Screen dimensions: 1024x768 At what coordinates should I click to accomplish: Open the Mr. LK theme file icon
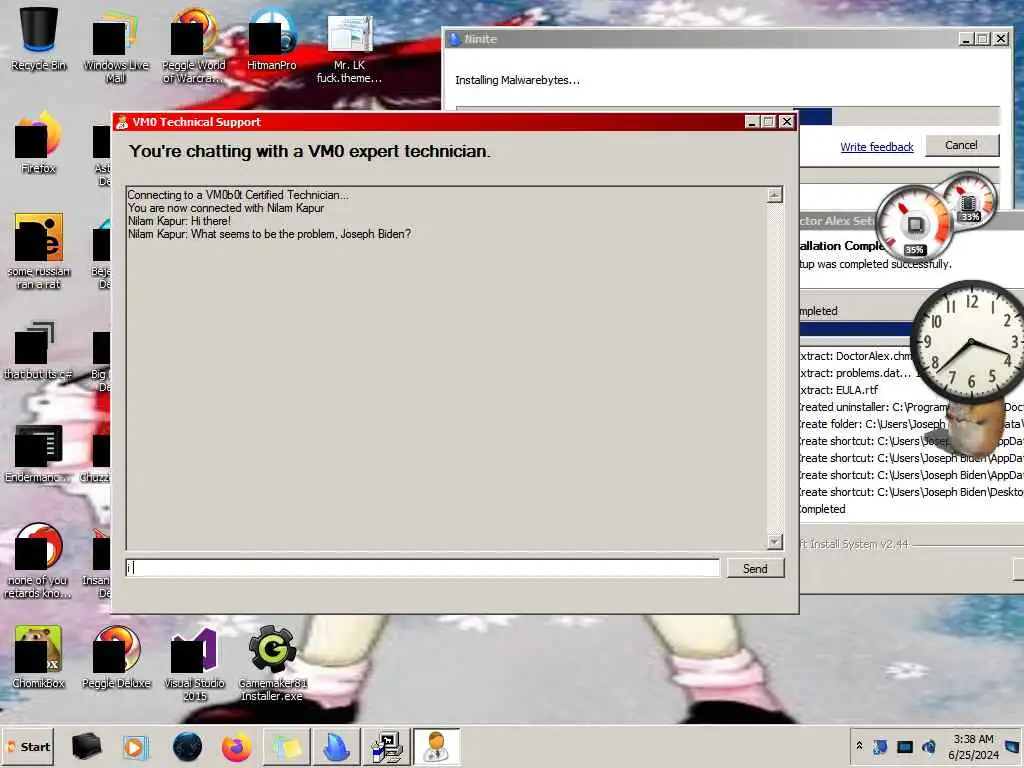[x=349, y=49]
